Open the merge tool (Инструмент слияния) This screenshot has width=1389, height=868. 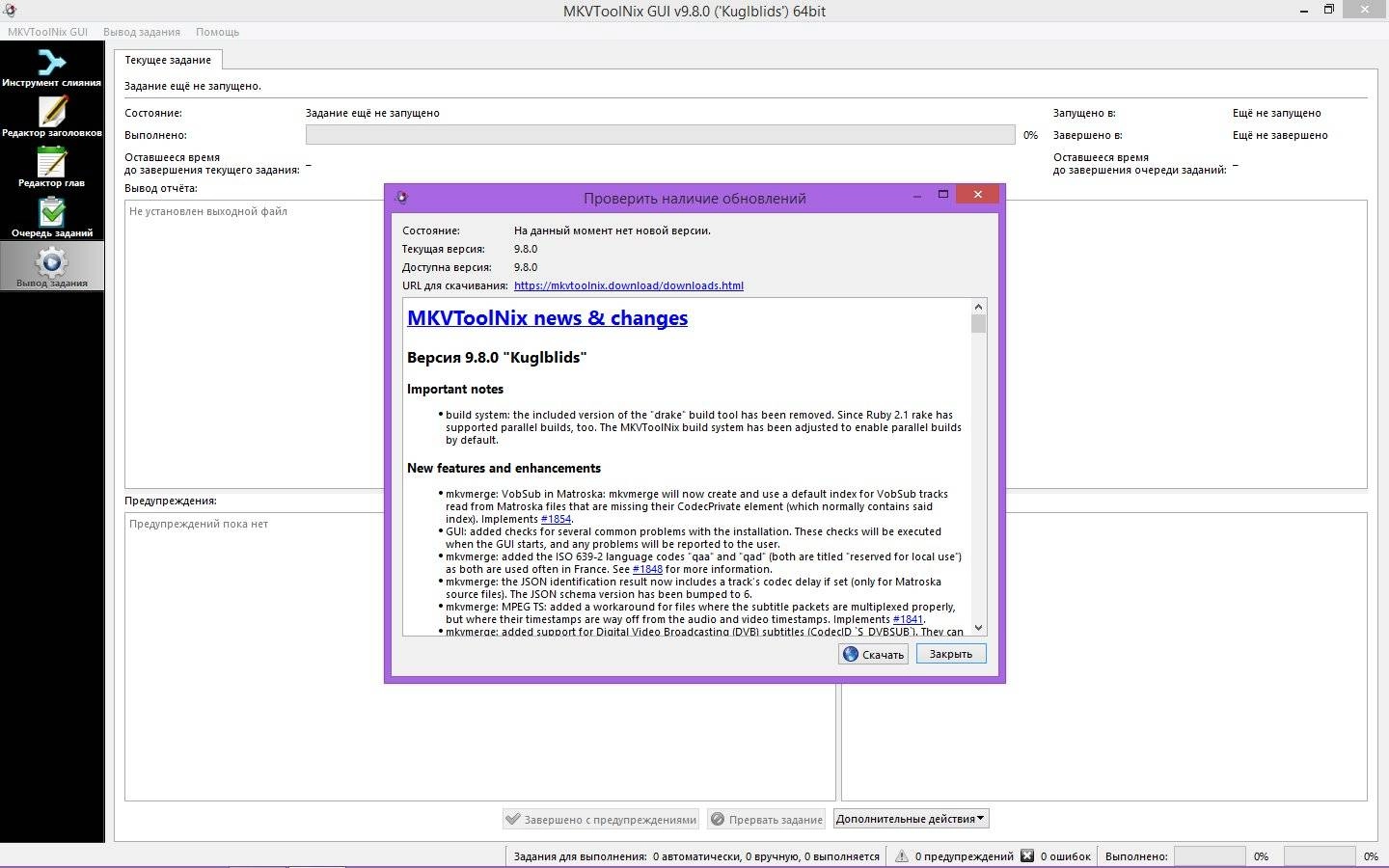(x=52, y=68)
